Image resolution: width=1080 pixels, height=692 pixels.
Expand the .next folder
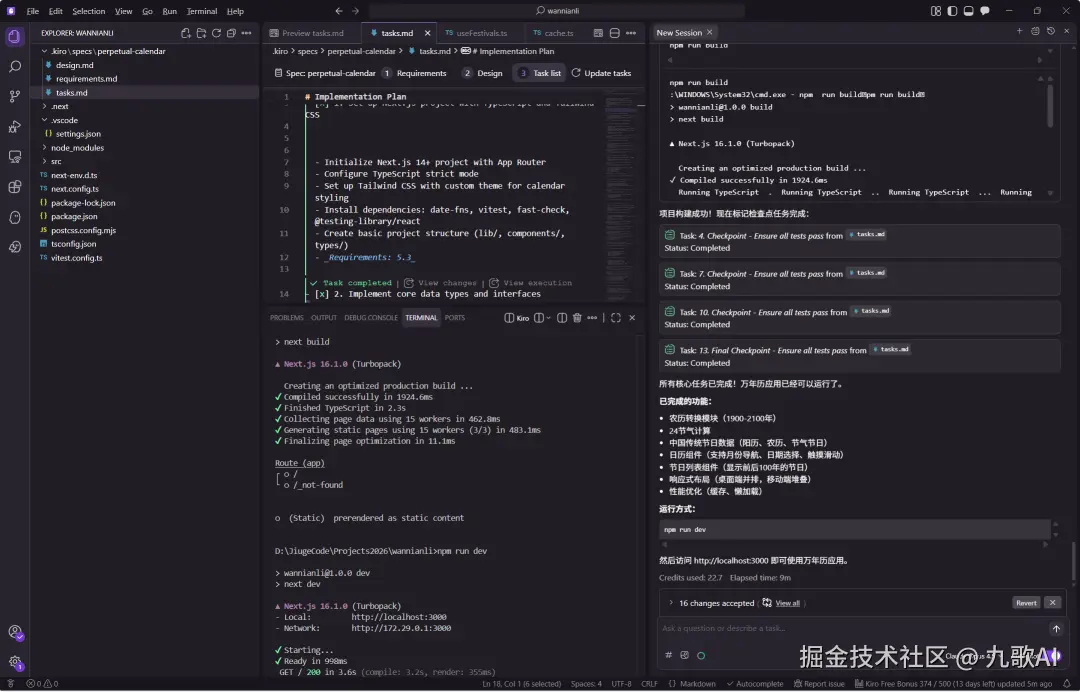coord(44,106)
